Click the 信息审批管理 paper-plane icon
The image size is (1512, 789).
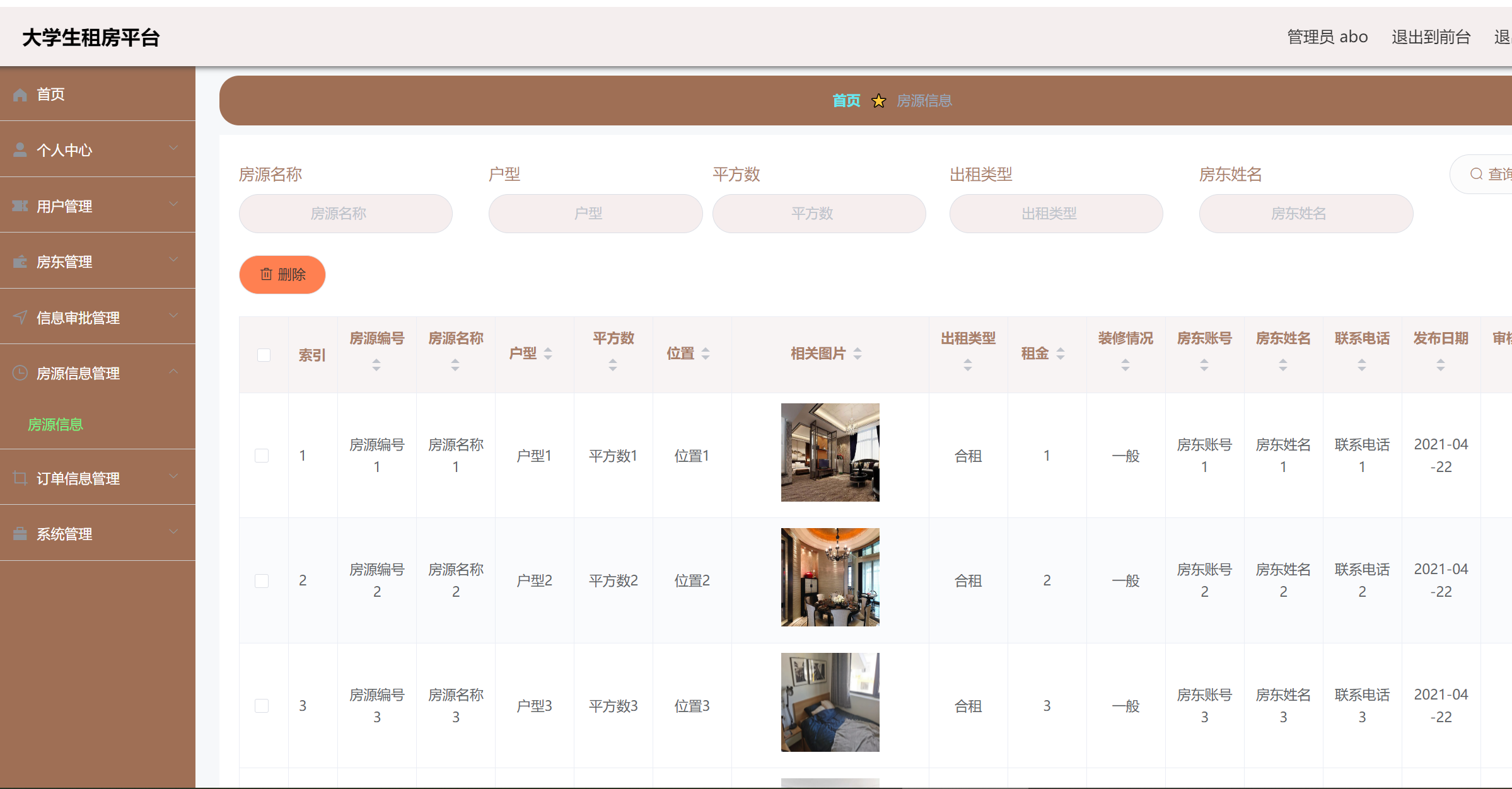20,317
